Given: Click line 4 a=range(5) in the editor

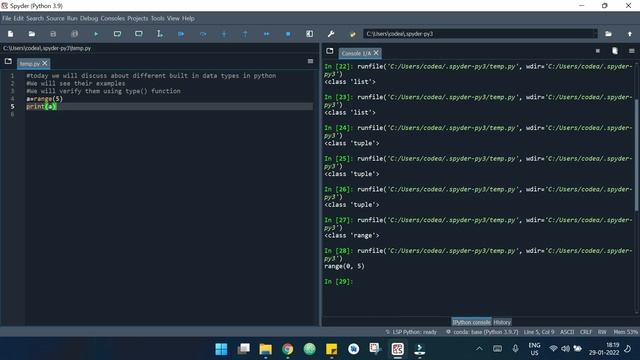Looking at the screenshot, I should 45,99.
